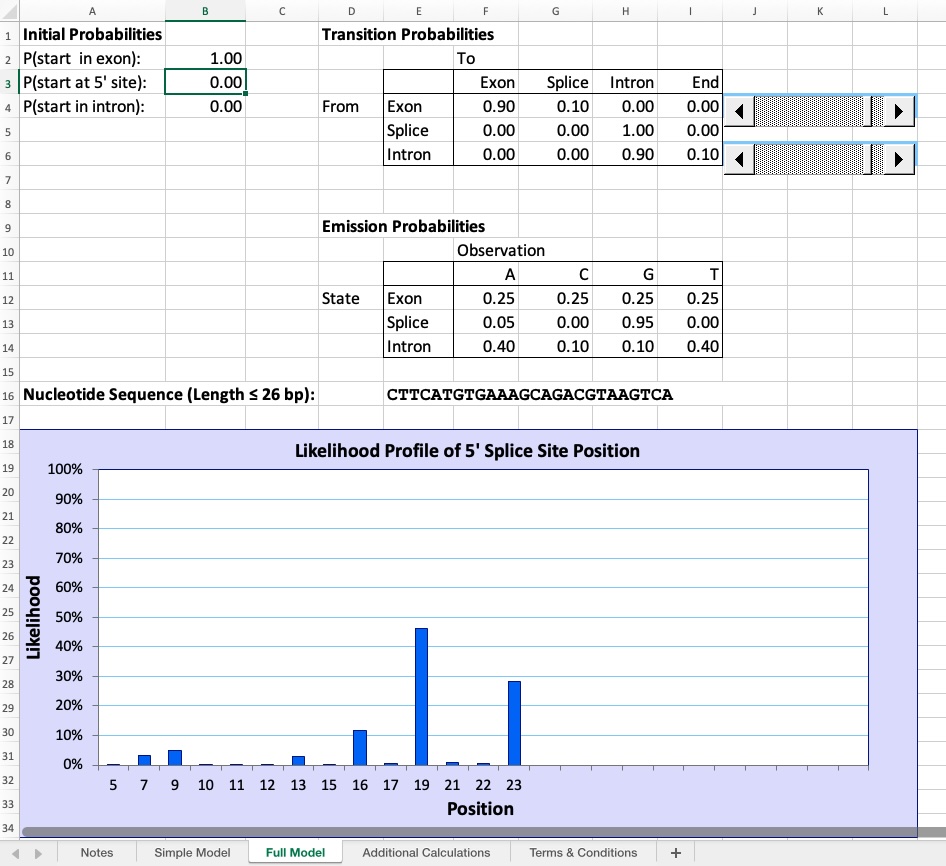Switch to the Simple Model sheet tab
The height and width of the screenshot is (866, 946).
(192, 853)
